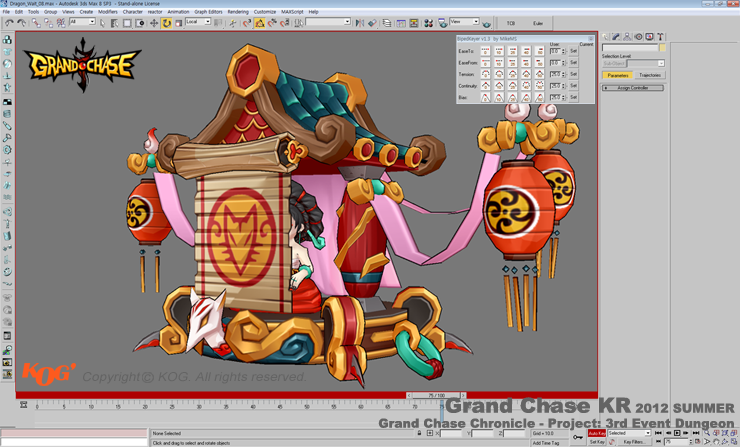
Task: Open the Modifiers menu
Action: 108,12
